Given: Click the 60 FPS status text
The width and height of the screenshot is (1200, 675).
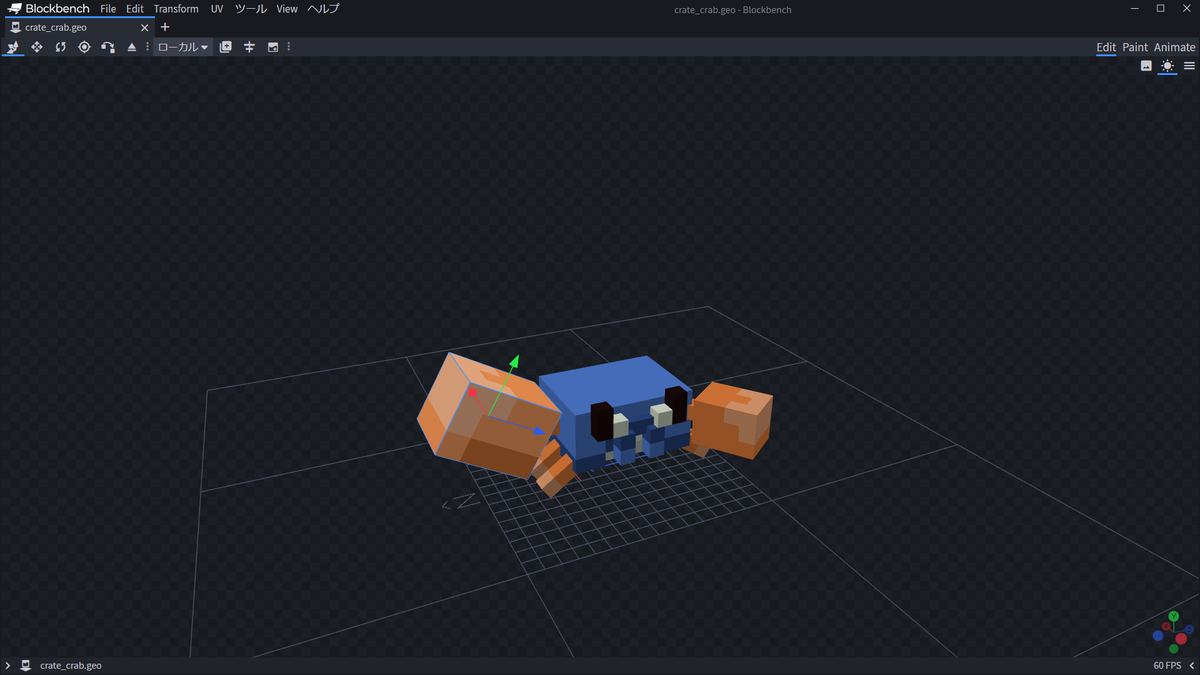Looking at the screenshot, I should point(1167,666).
